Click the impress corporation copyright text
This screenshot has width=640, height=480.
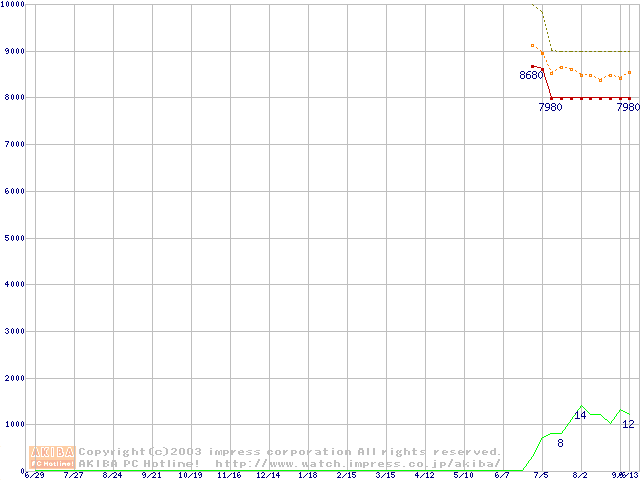(290, 452)
